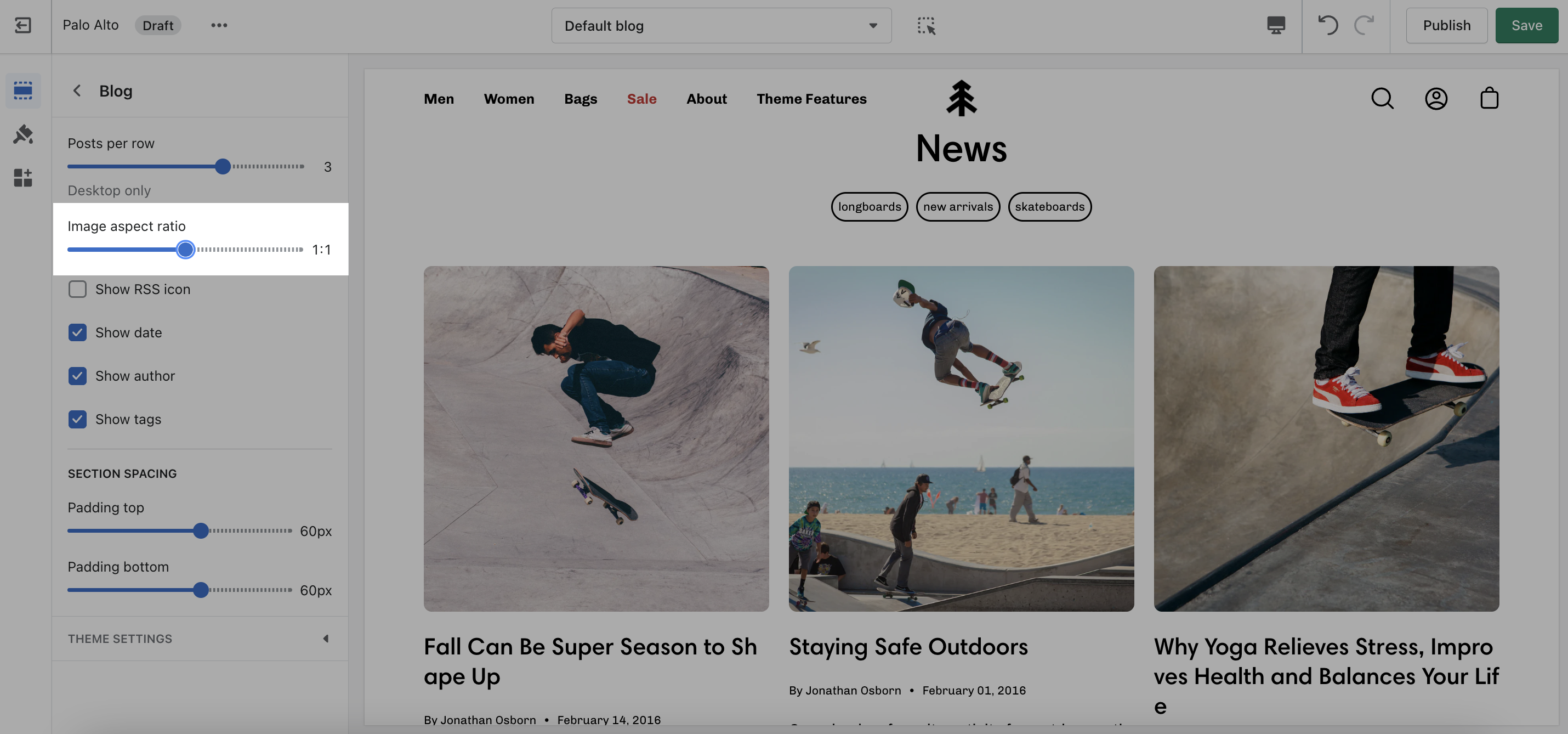Viewport: 1568px width, 734px height.
Task: Click the exit editor icon
Action: pyautogui.click(x=23, y=25)
